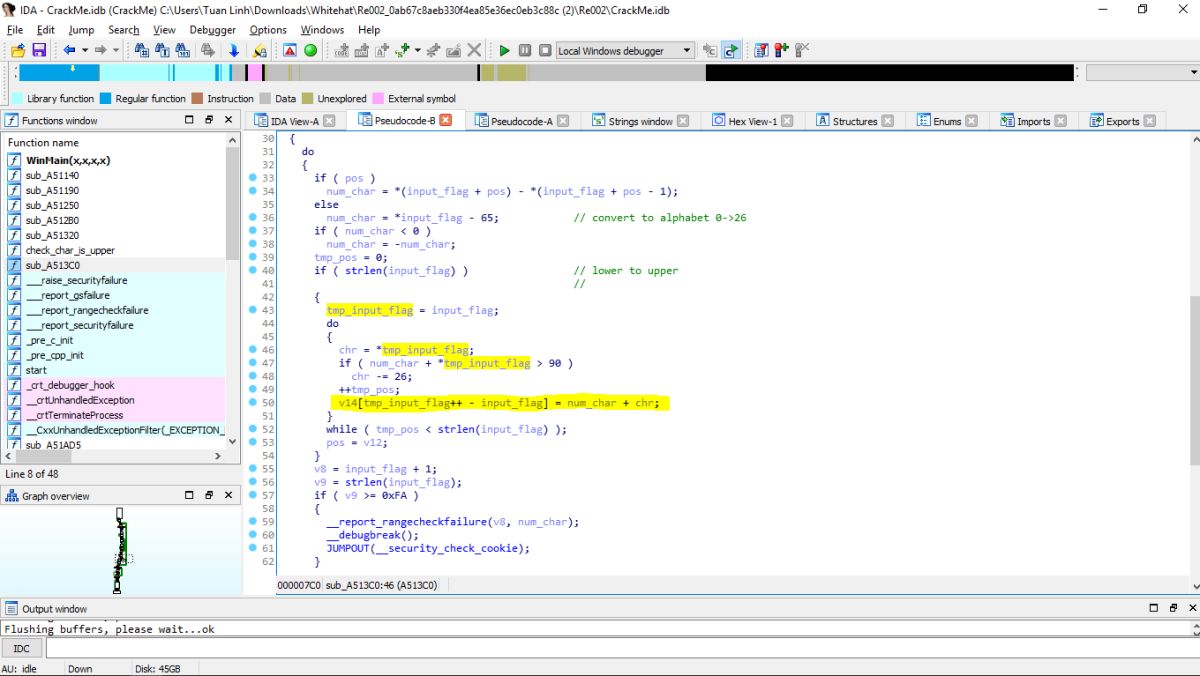The width and height of the screenshot is (1200, 676).
Task: Float the Graph overview panel
Action: pos(209,496)
